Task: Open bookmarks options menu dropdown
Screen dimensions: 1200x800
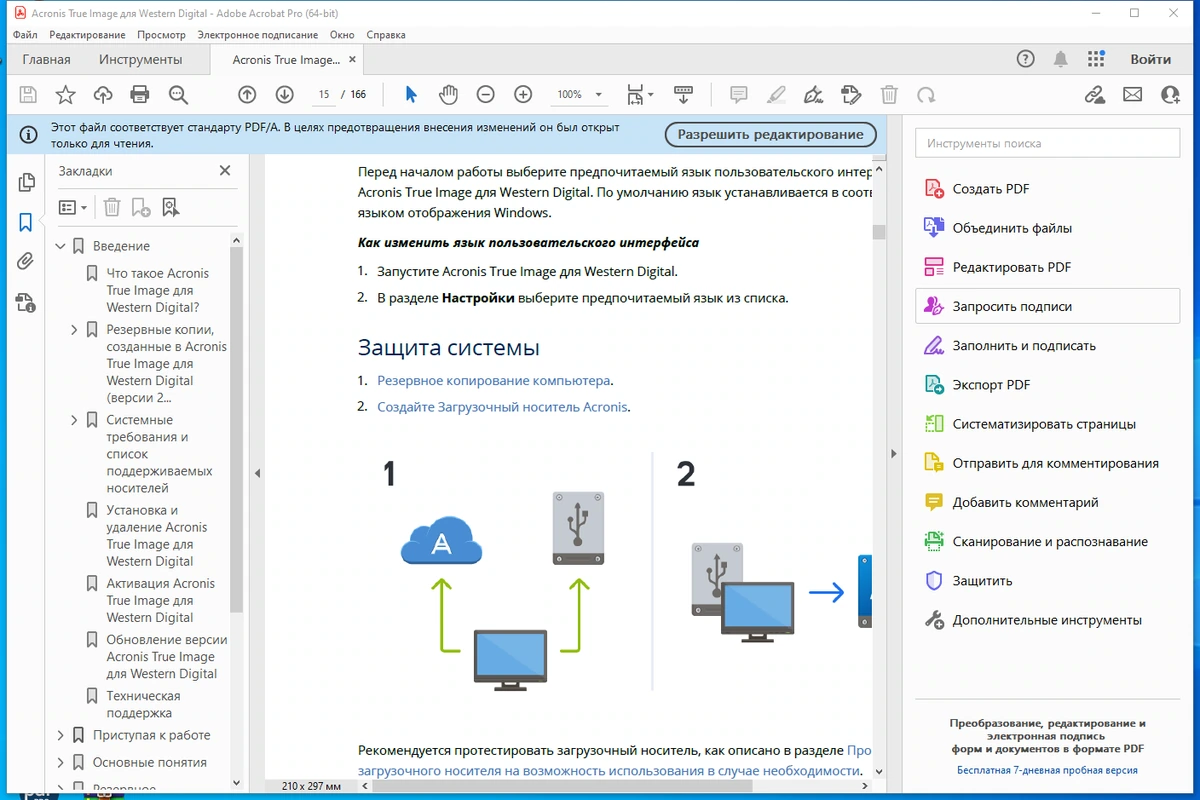Action: point(73,207)
